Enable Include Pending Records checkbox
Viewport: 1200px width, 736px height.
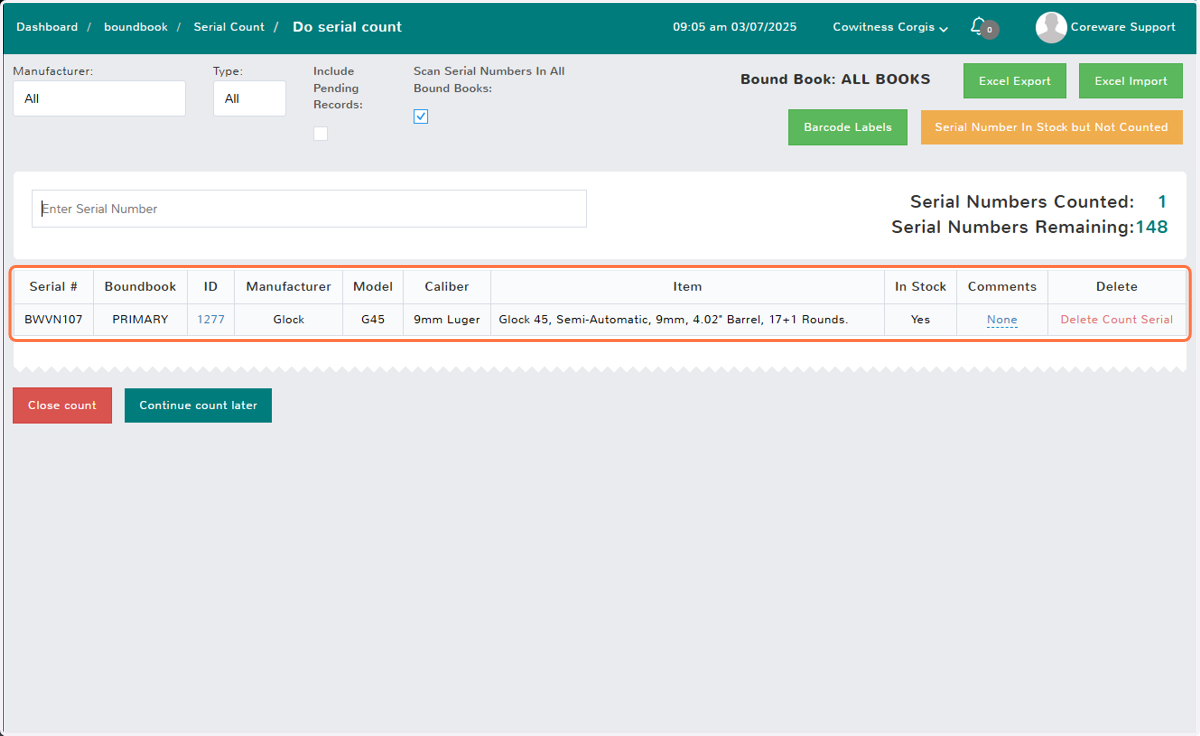321,134
